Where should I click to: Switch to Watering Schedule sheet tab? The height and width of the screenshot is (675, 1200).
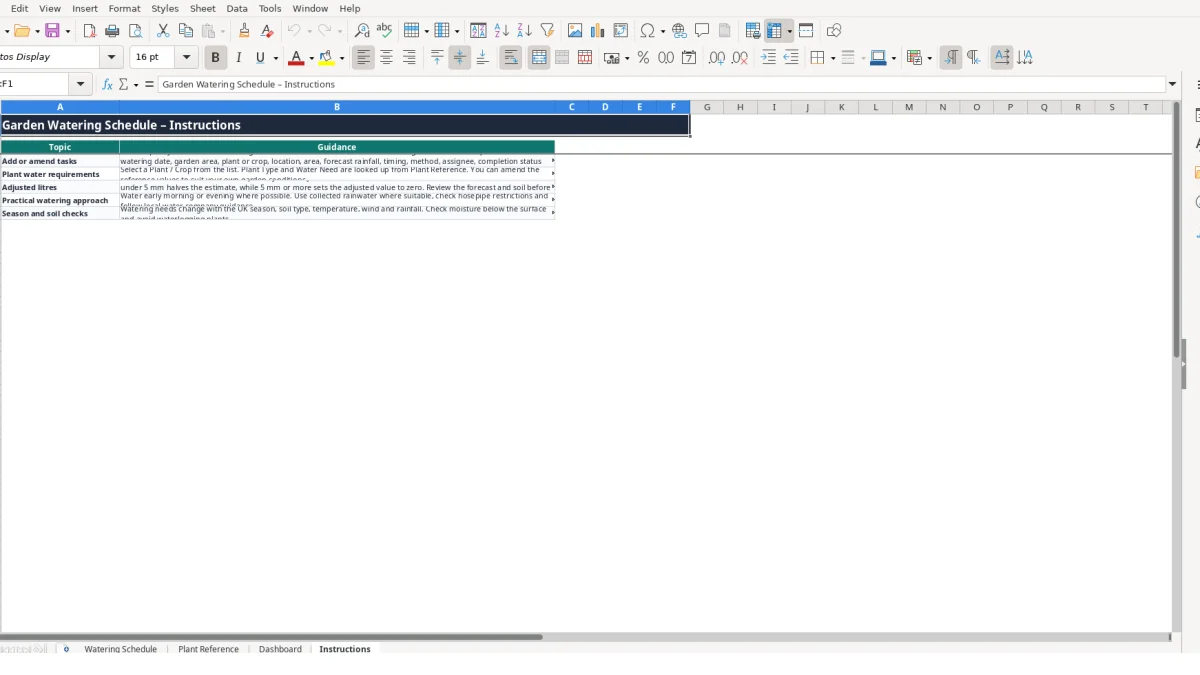click(121, 649)
